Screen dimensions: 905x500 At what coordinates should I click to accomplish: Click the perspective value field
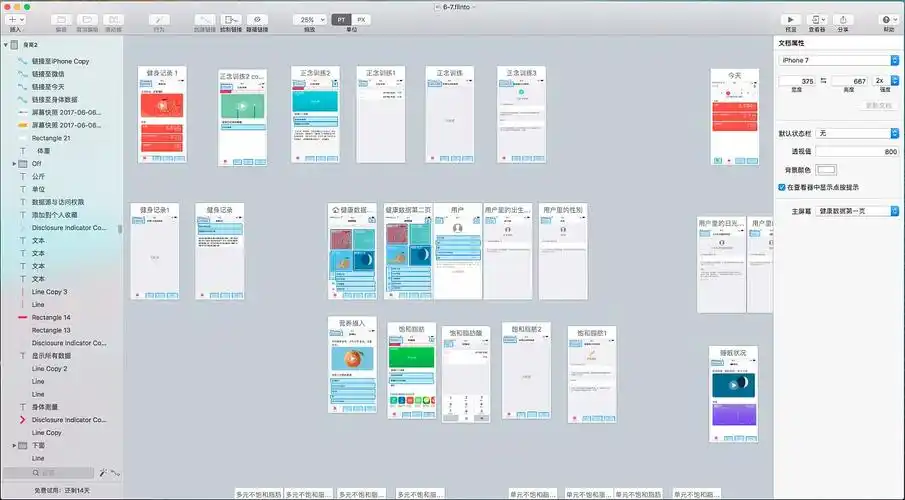857,151
